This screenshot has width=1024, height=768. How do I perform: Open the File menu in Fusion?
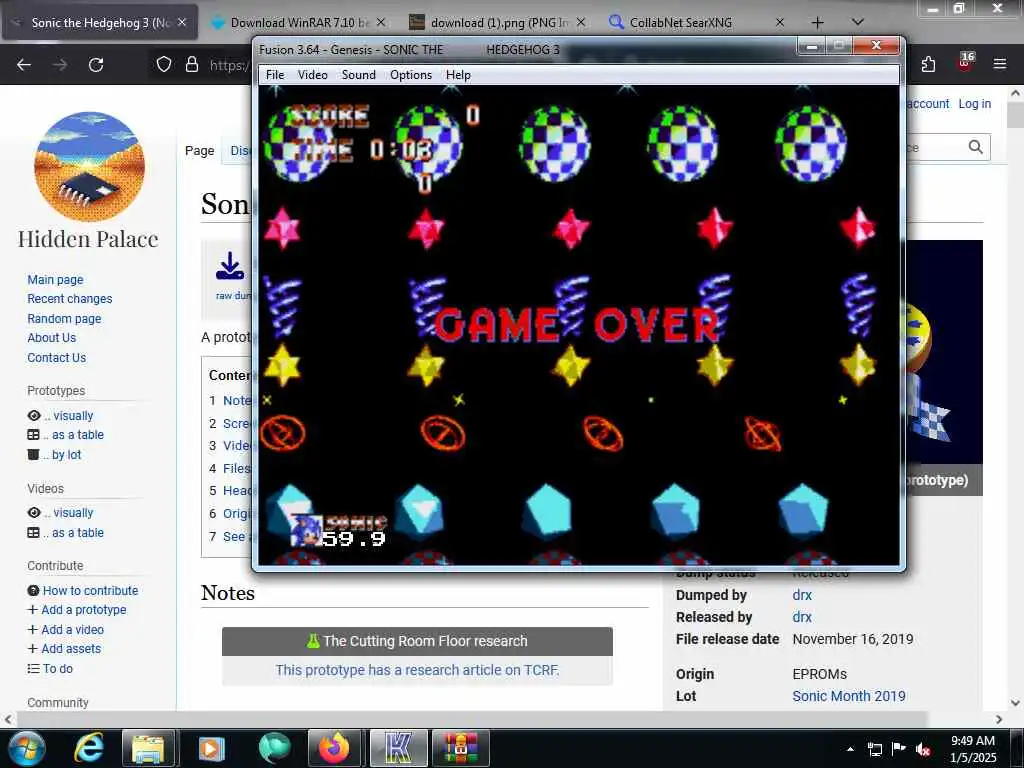point(275,75)
